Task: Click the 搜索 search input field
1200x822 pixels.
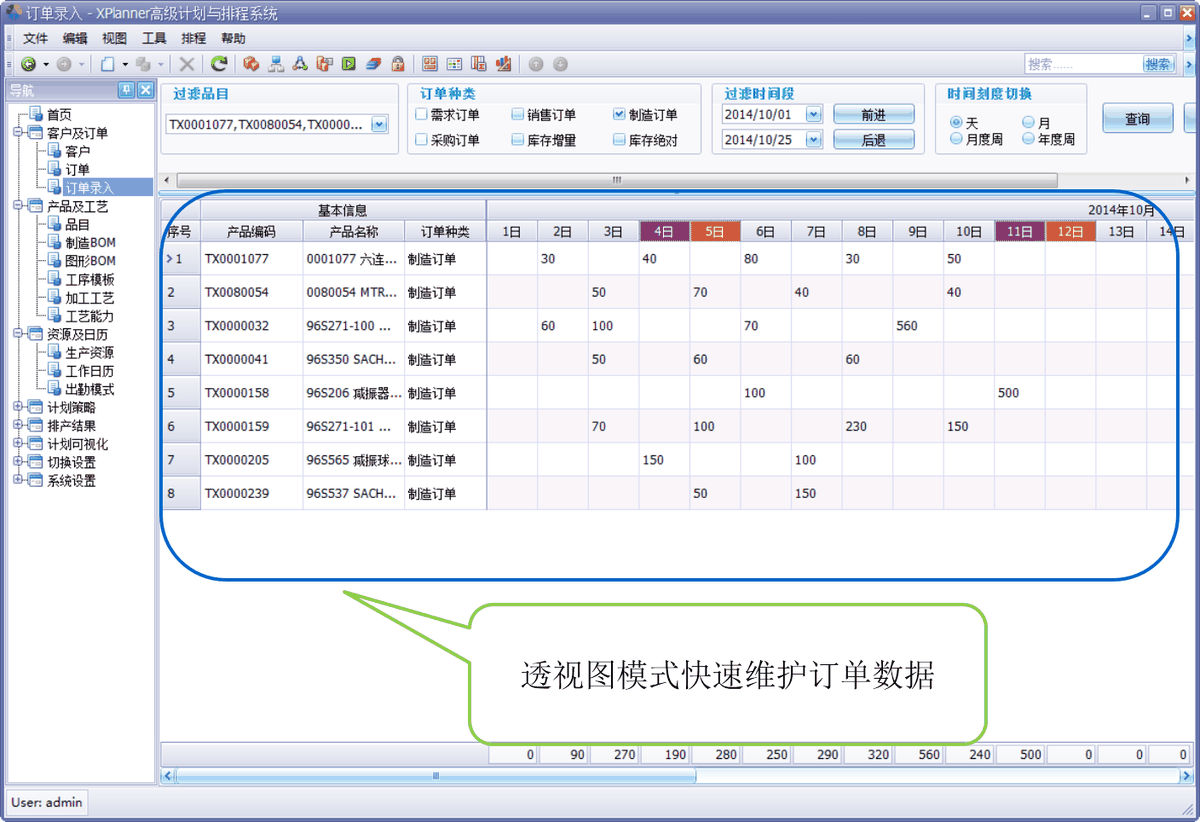Action: click(1083, 64)
